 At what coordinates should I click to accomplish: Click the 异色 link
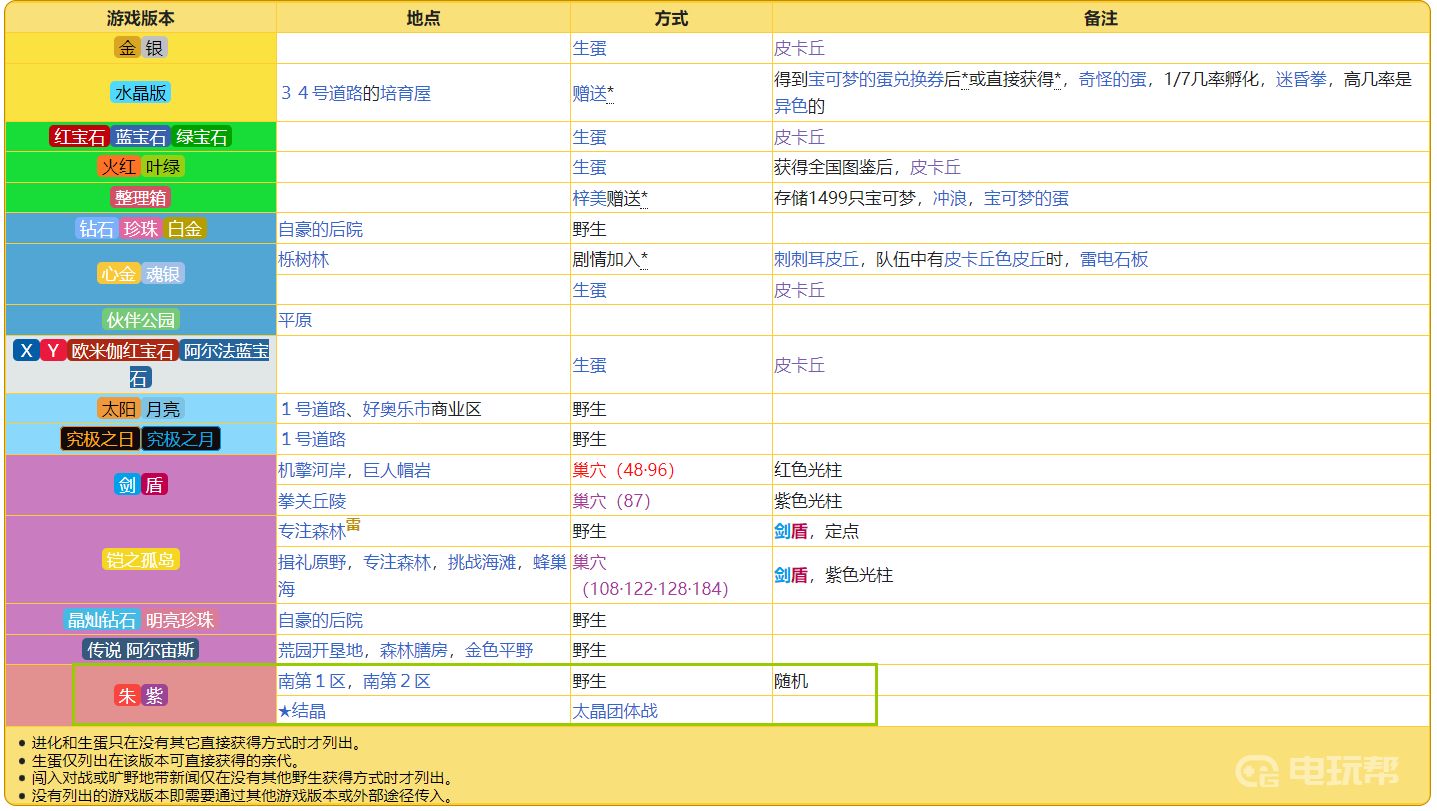791,105
